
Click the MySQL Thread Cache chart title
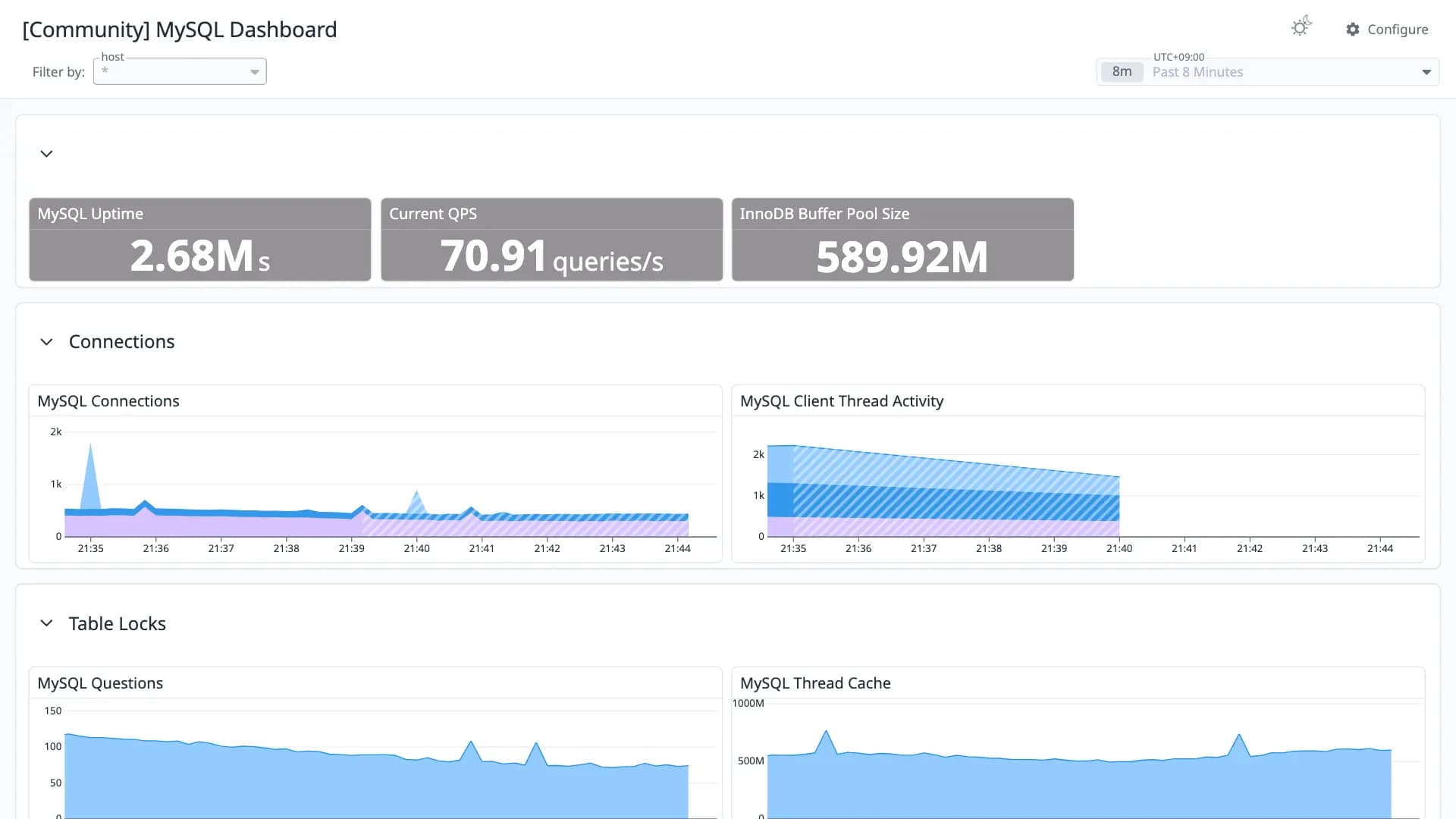pyautogui.click(x=815, y=683)
